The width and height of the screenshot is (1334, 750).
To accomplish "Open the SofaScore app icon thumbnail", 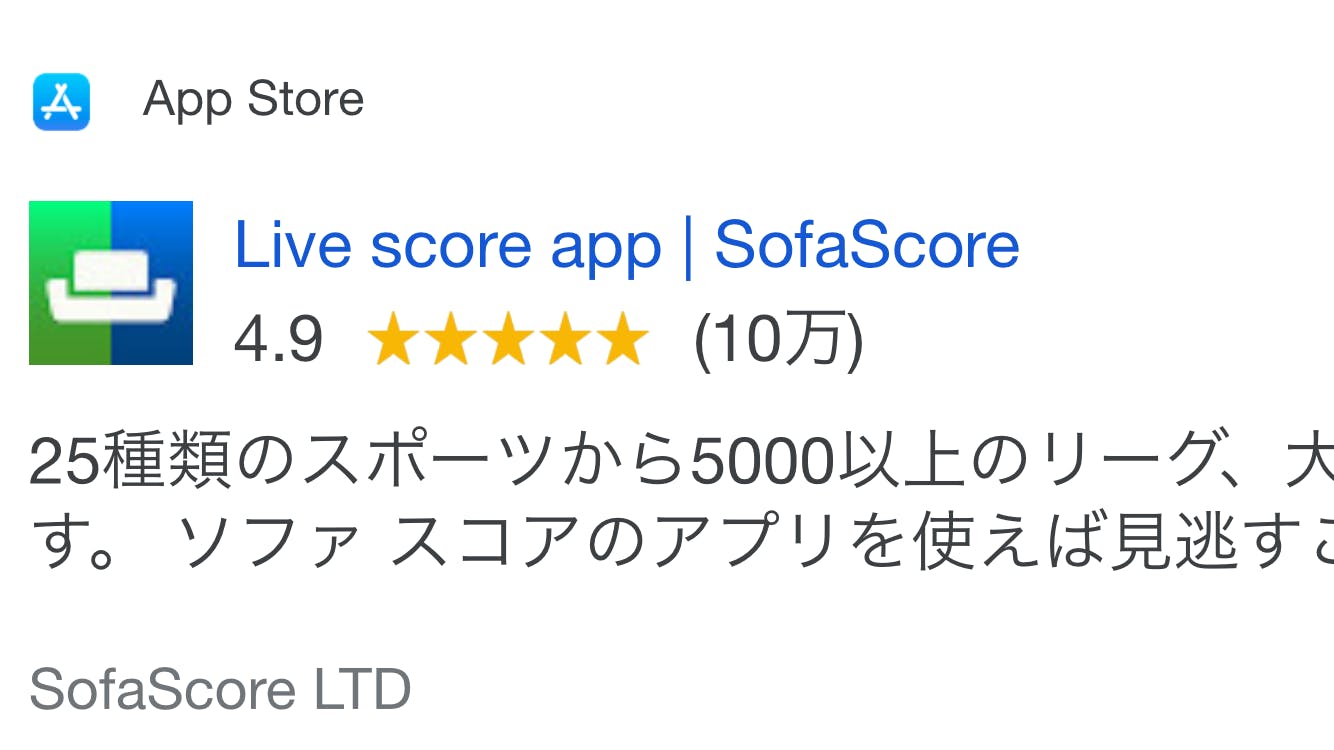I will (111, 283).
